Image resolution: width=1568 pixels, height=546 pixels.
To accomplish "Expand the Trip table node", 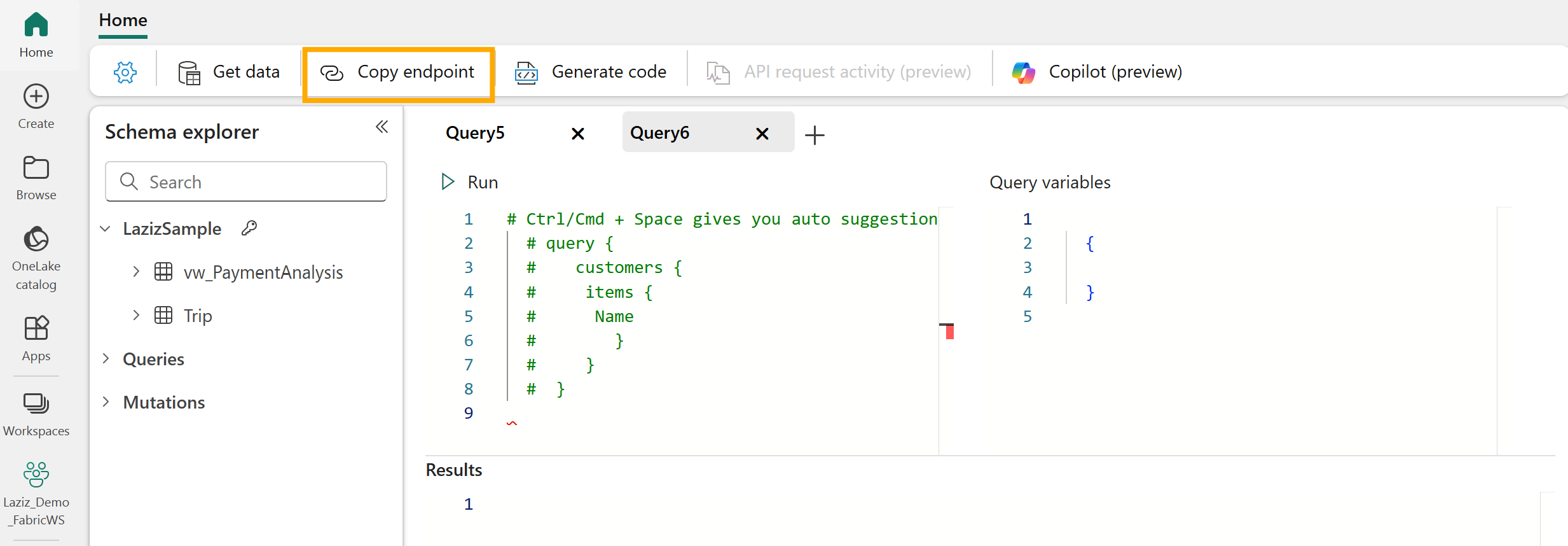I will point(135,315).
